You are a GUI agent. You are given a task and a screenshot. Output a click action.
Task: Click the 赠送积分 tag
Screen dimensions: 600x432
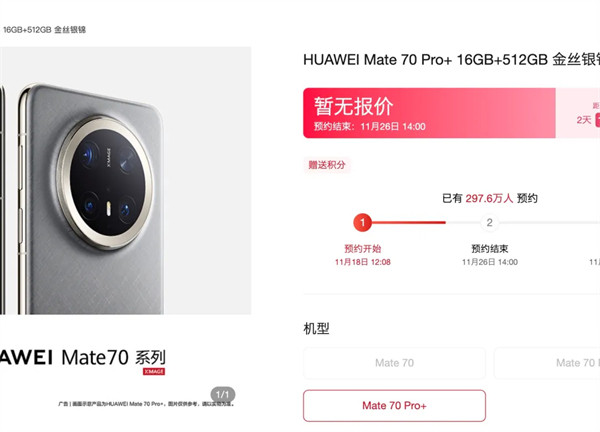327,165
